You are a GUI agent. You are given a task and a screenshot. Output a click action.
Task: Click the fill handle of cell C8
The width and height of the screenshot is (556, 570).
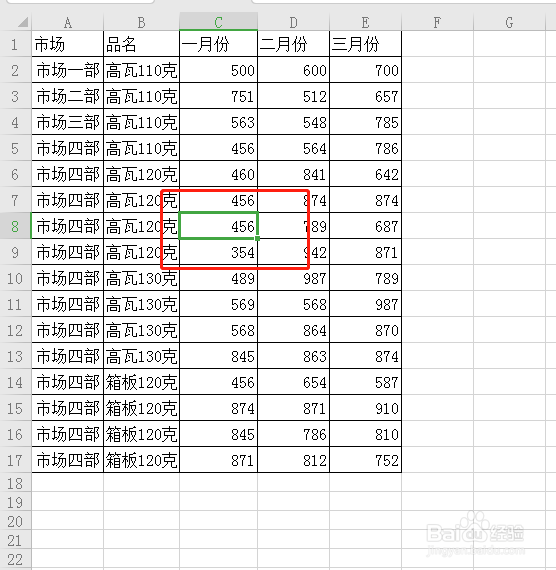point(257,238)
